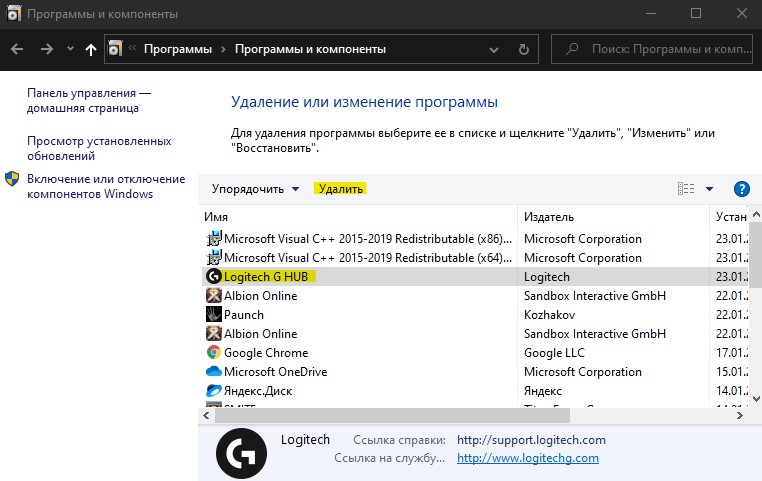Select Программы и компоненты breadcrumb
The width and height of the screenshot is (762, 481).
310,49
